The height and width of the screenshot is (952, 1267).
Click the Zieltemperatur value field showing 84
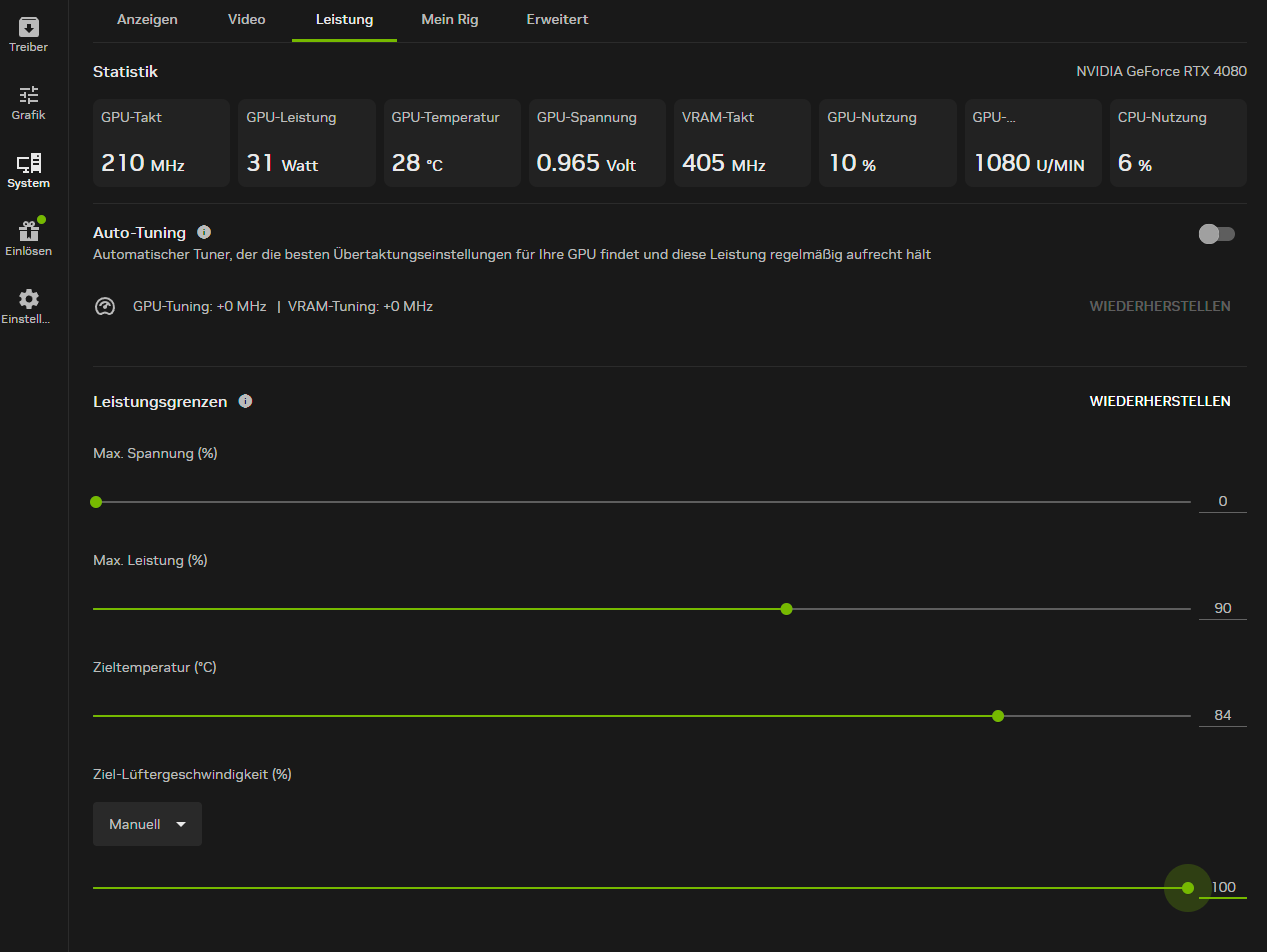click(x=1223, y=716)
